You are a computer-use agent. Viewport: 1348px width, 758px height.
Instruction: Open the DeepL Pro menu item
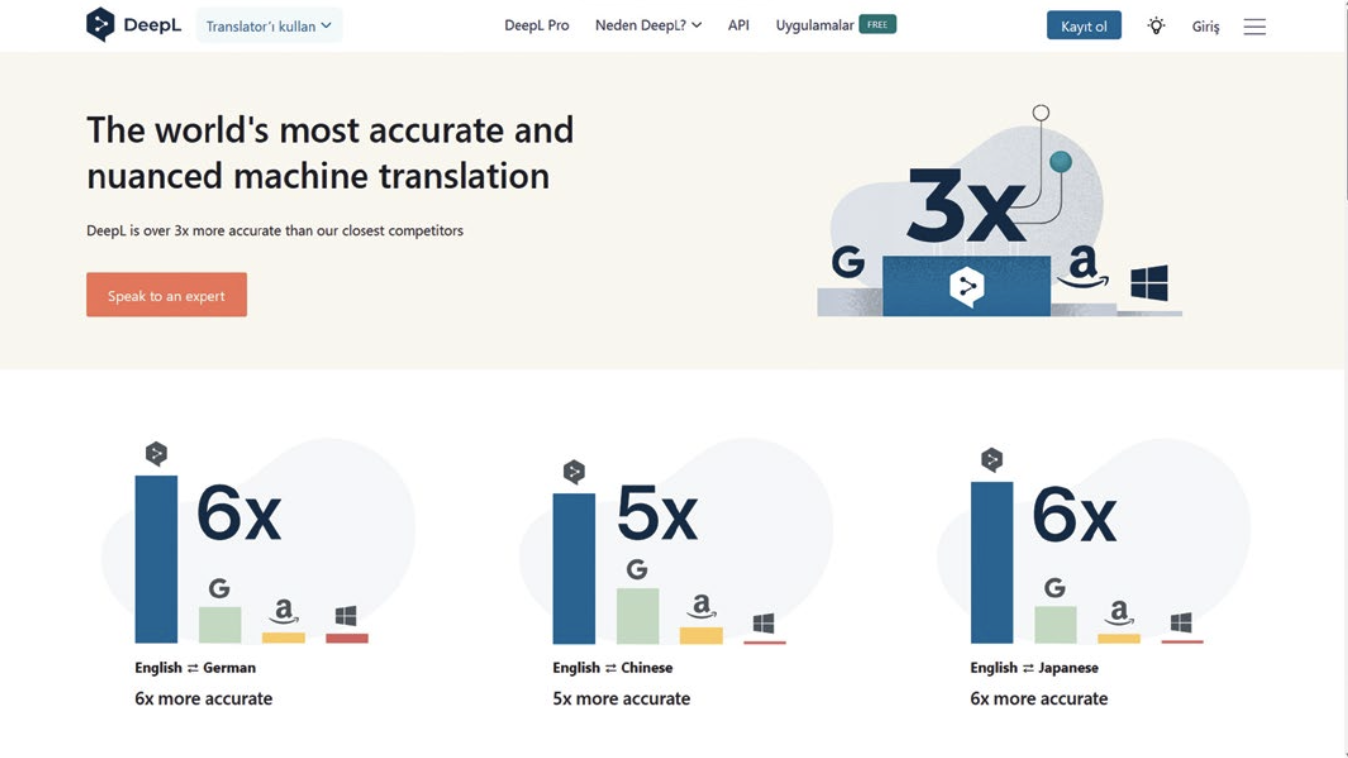(536, 26)
